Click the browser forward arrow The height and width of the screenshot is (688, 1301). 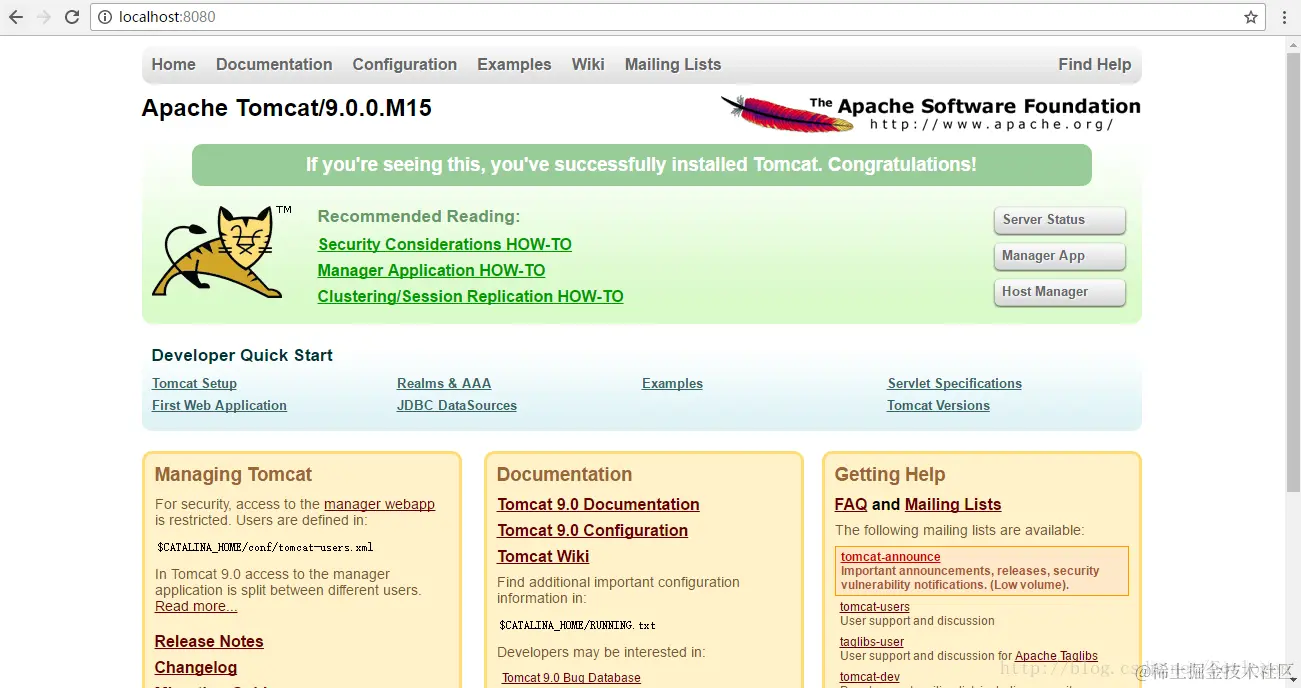pos(44,17)
